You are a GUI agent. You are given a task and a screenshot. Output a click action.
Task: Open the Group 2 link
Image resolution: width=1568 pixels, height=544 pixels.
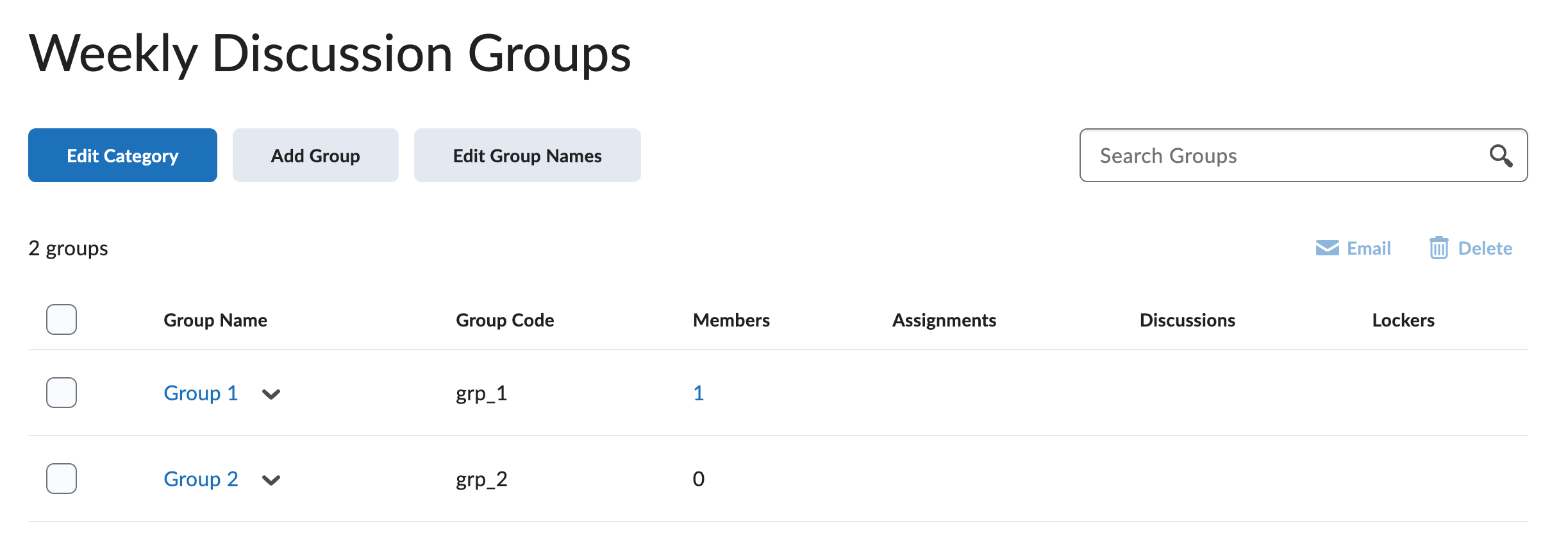pyautogui.click(x=201, y=479)
